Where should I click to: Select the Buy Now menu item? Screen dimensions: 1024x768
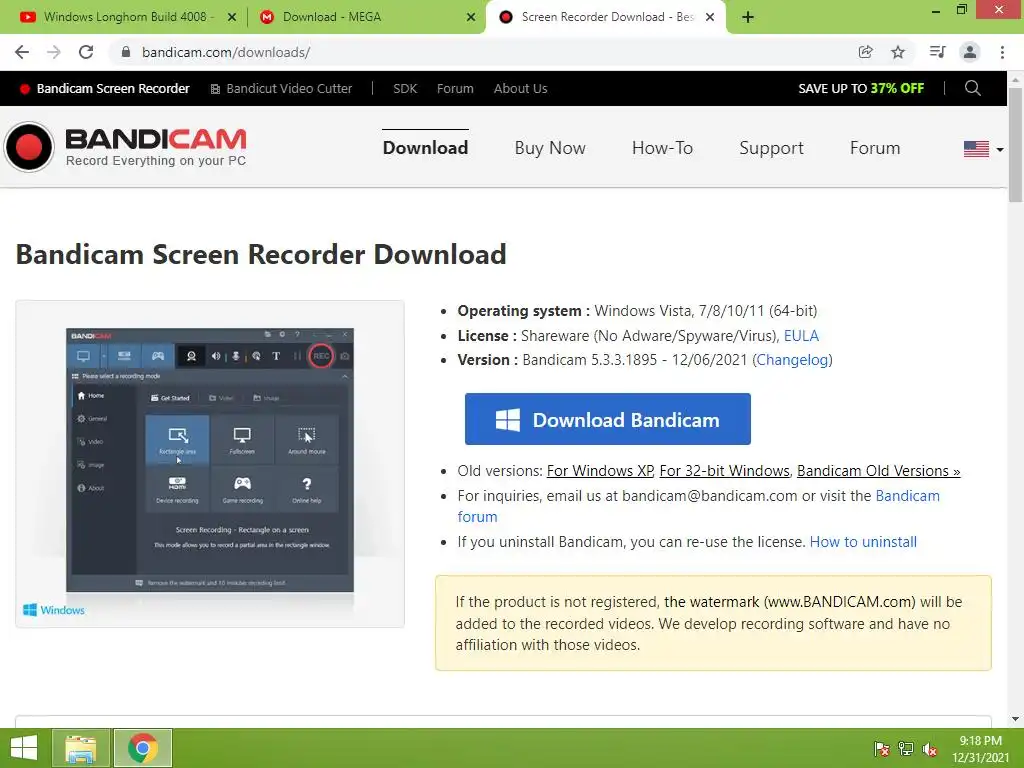pos(550,148)
